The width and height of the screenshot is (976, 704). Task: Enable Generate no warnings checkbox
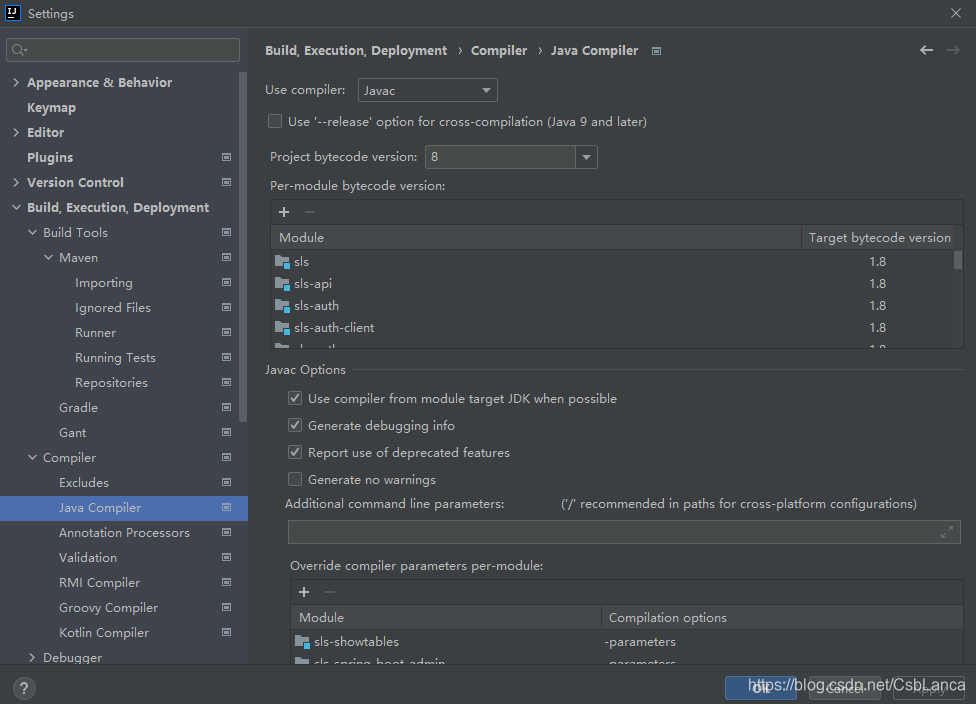[x=295, y=479]
